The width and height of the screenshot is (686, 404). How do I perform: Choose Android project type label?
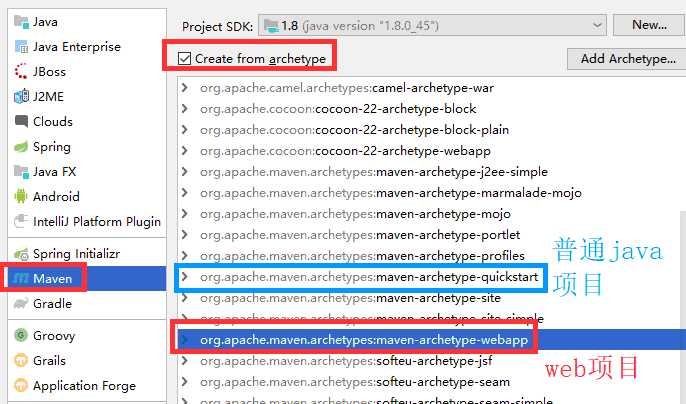[x=56, y=197]
